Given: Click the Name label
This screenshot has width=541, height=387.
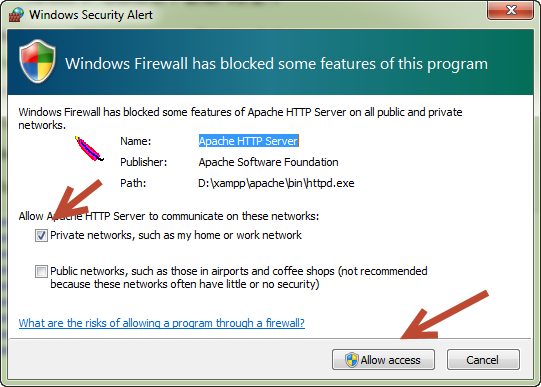Looking at the screenshot, I should [x=136, y=141].
